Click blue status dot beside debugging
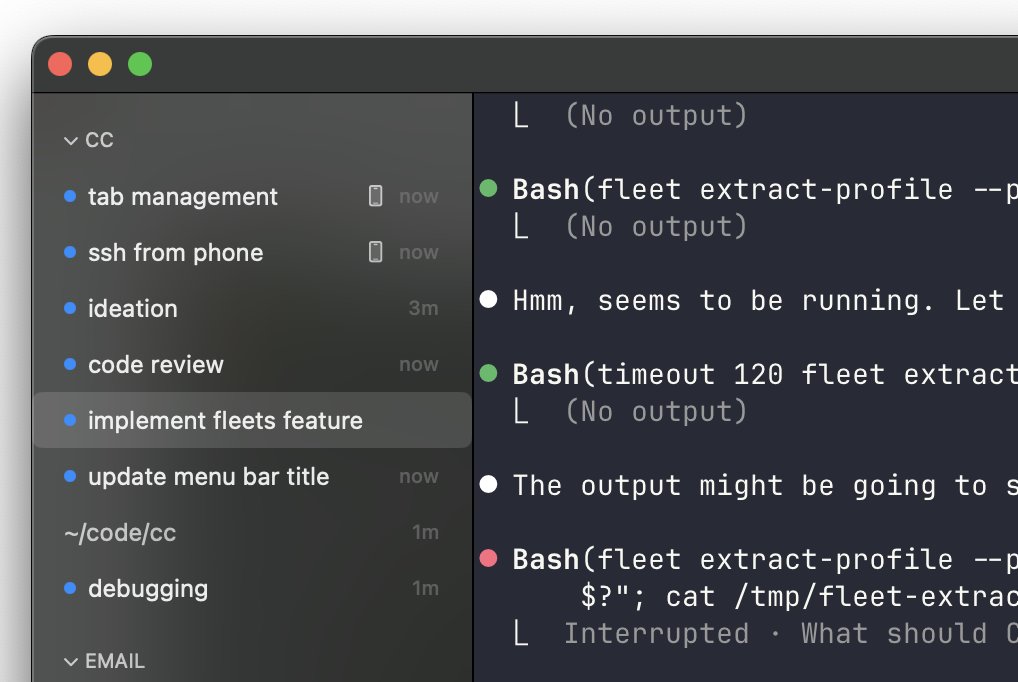1018x682 pixels. pyautogui.click(x=70, y=588)
